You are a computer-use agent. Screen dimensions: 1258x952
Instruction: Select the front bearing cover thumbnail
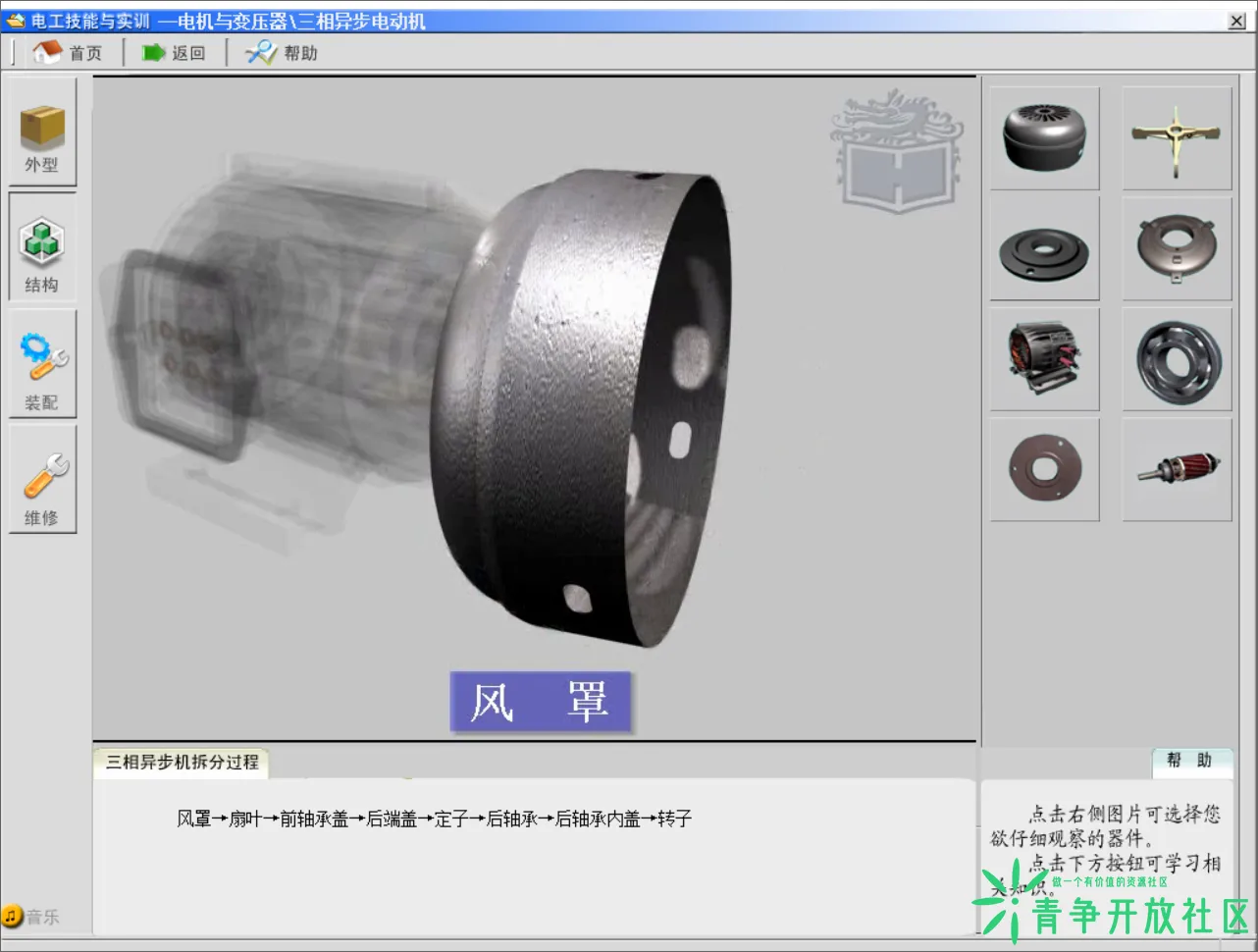[1044, 248]
